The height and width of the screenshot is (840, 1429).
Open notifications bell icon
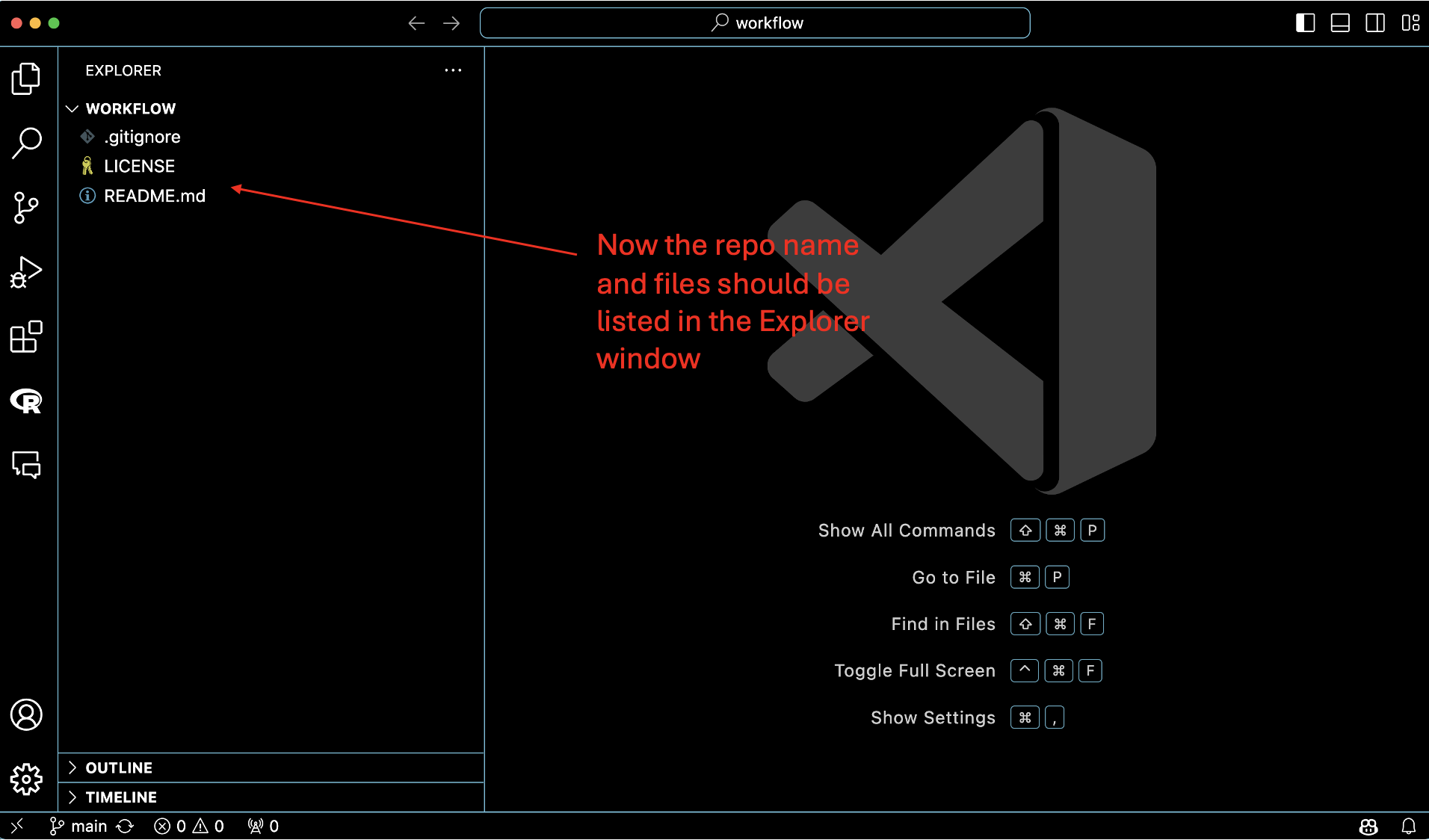pyautogui.click(x=1409, y=826)
